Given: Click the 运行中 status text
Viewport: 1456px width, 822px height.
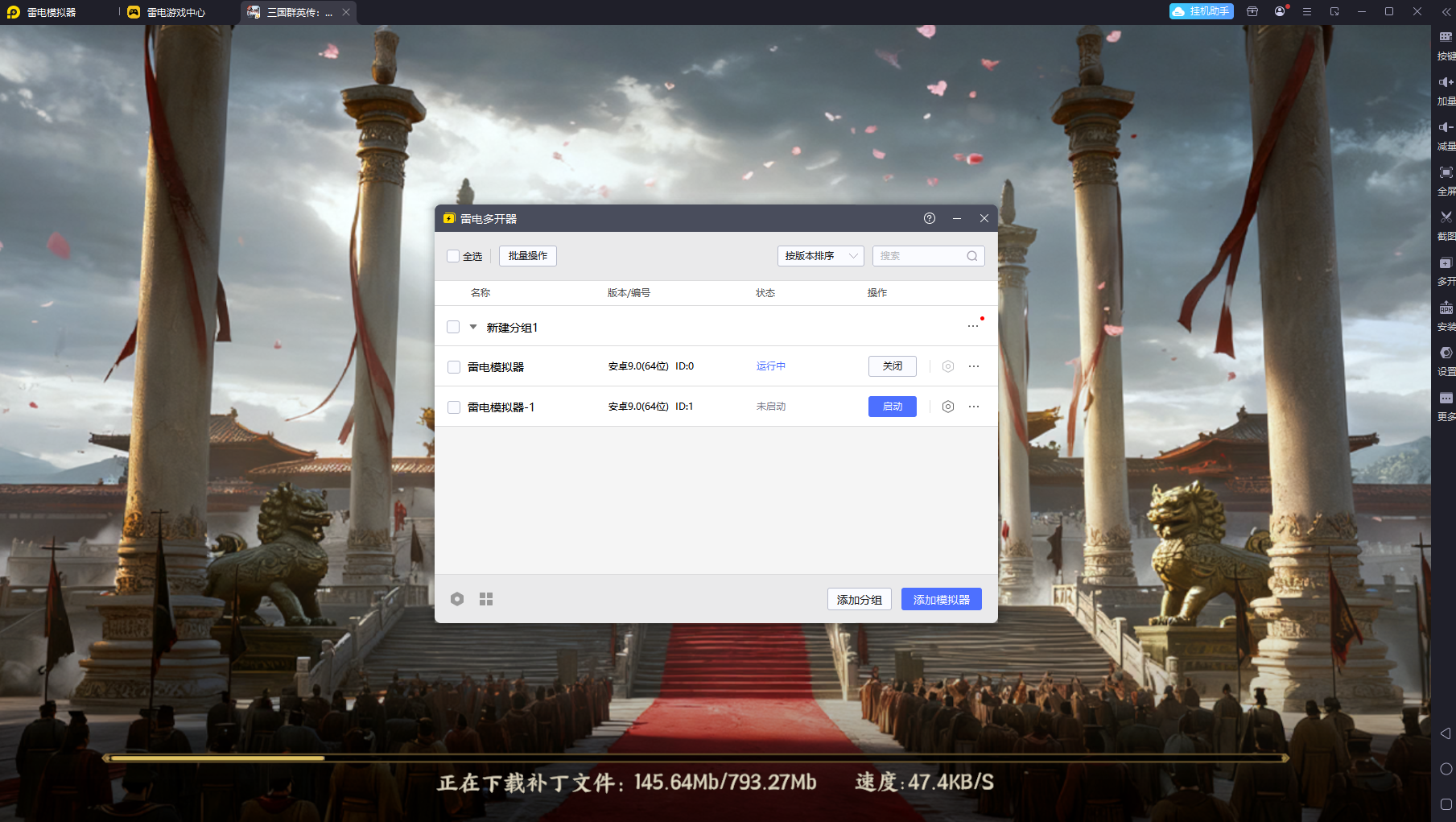Looking at the screenshot, I should point(771,366).
